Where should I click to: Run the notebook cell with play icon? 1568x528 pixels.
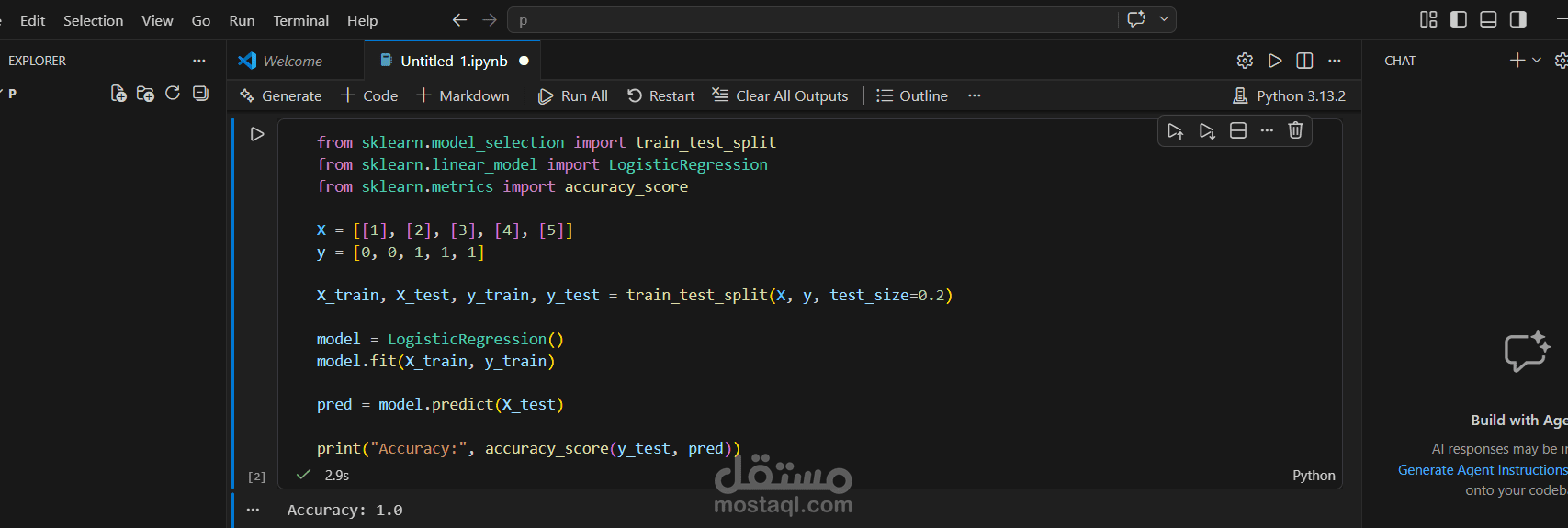pyautogui.click(x=257, y=134)
